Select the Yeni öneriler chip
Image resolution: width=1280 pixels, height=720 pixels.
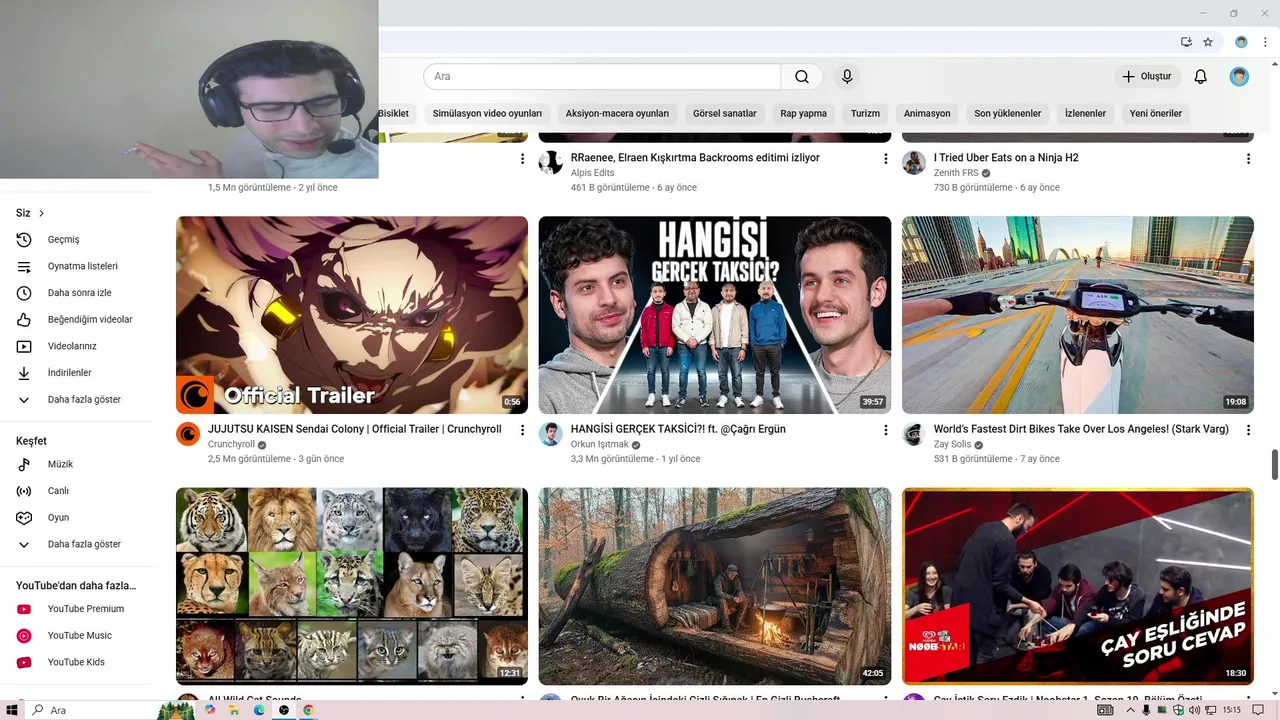1156,113
